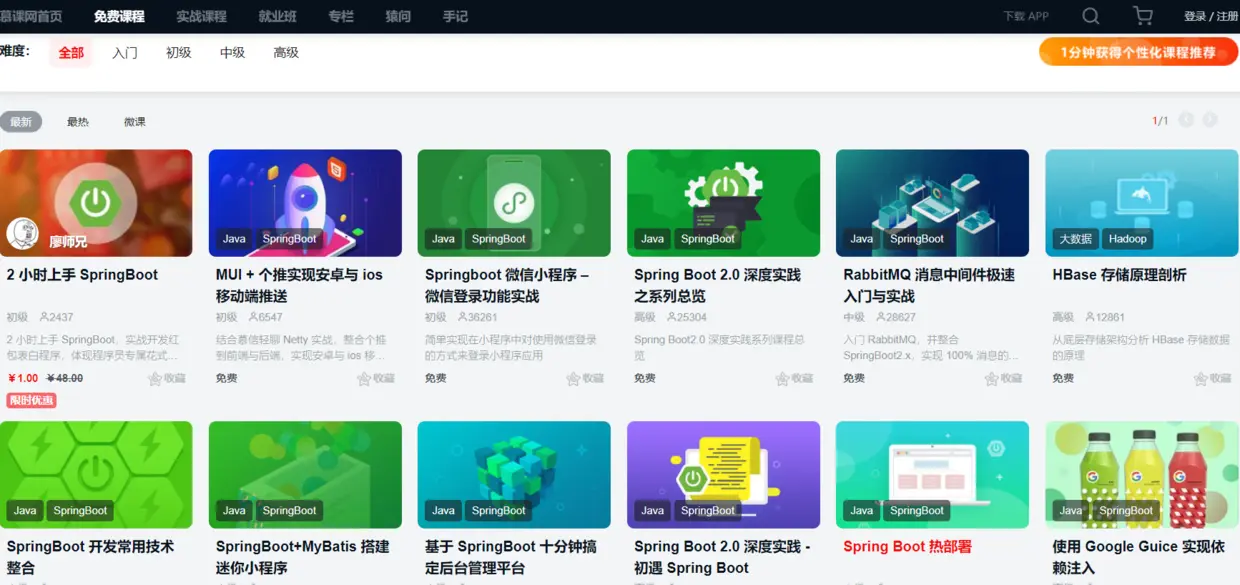Click the ¥1.00 price on first course

point(22,379)
